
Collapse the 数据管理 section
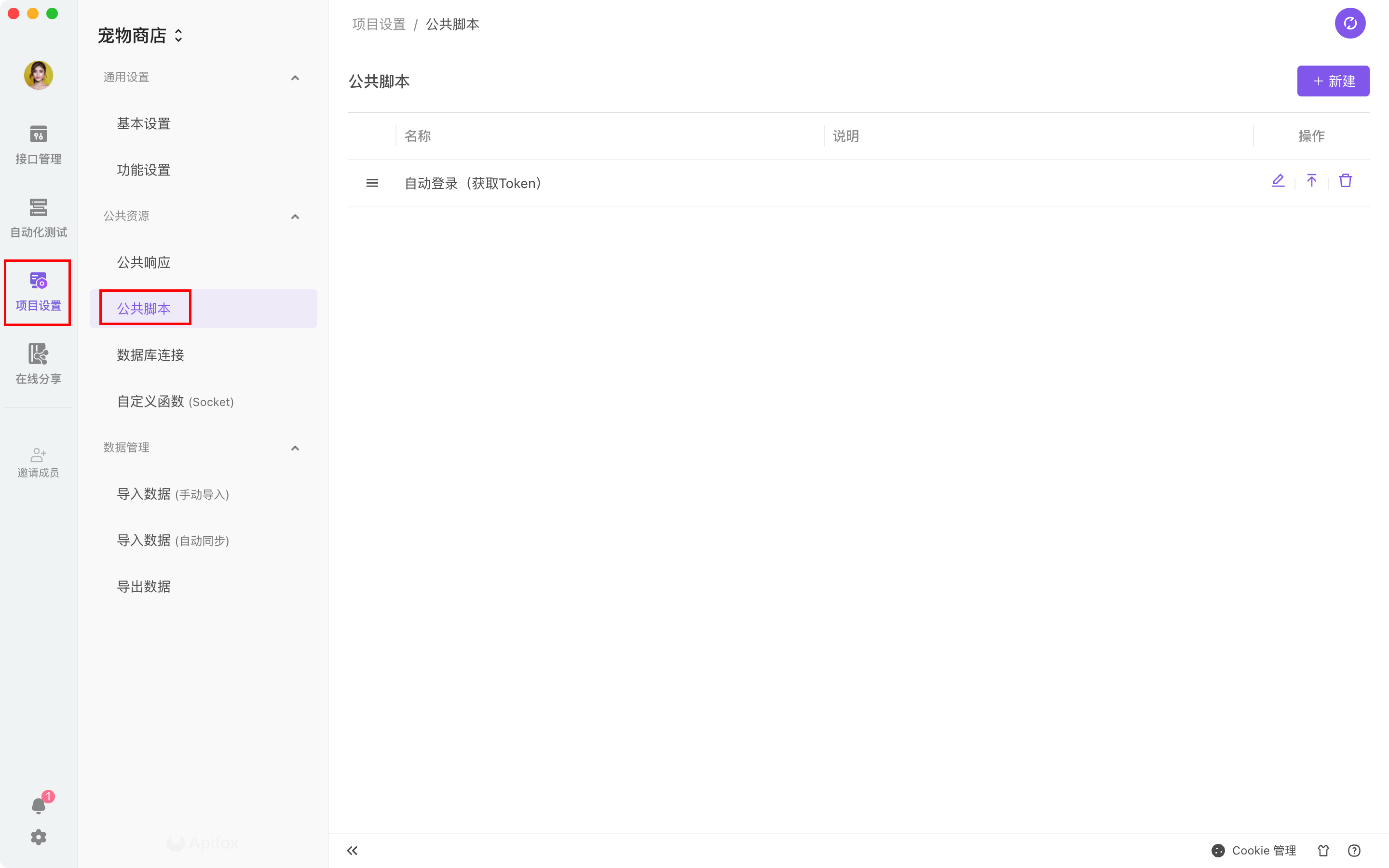(x=295, y=448)
